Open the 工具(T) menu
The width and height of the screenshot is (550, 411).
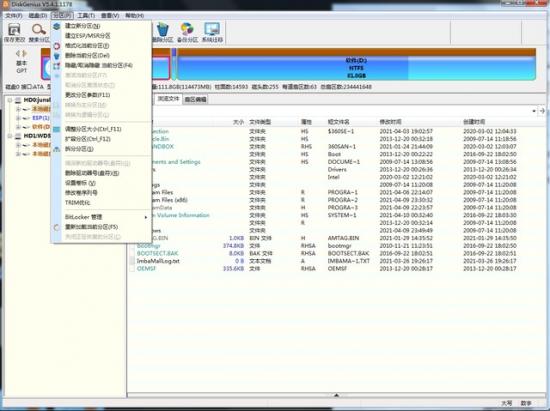86,15
